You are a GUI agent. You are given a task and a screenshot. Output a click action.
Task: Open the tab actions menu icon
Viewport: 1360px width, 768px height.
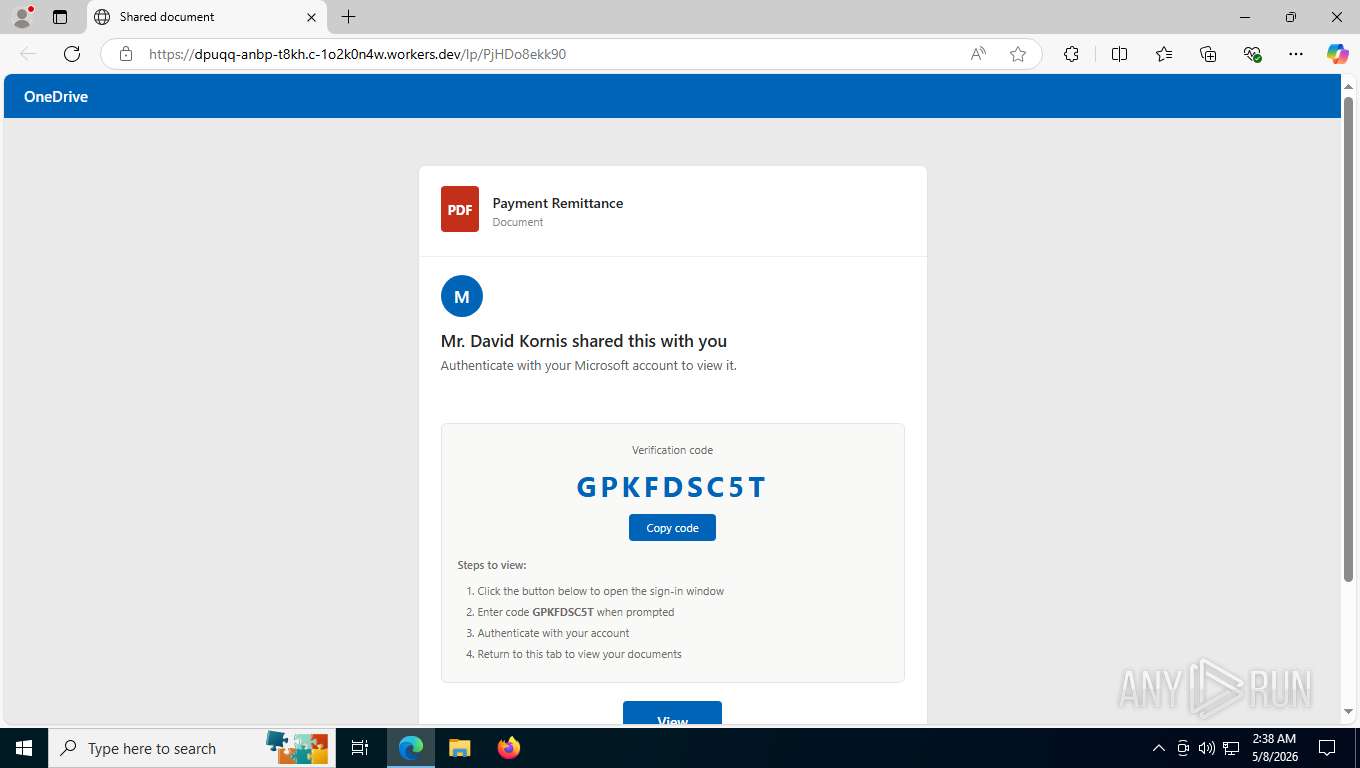point(60,17)
